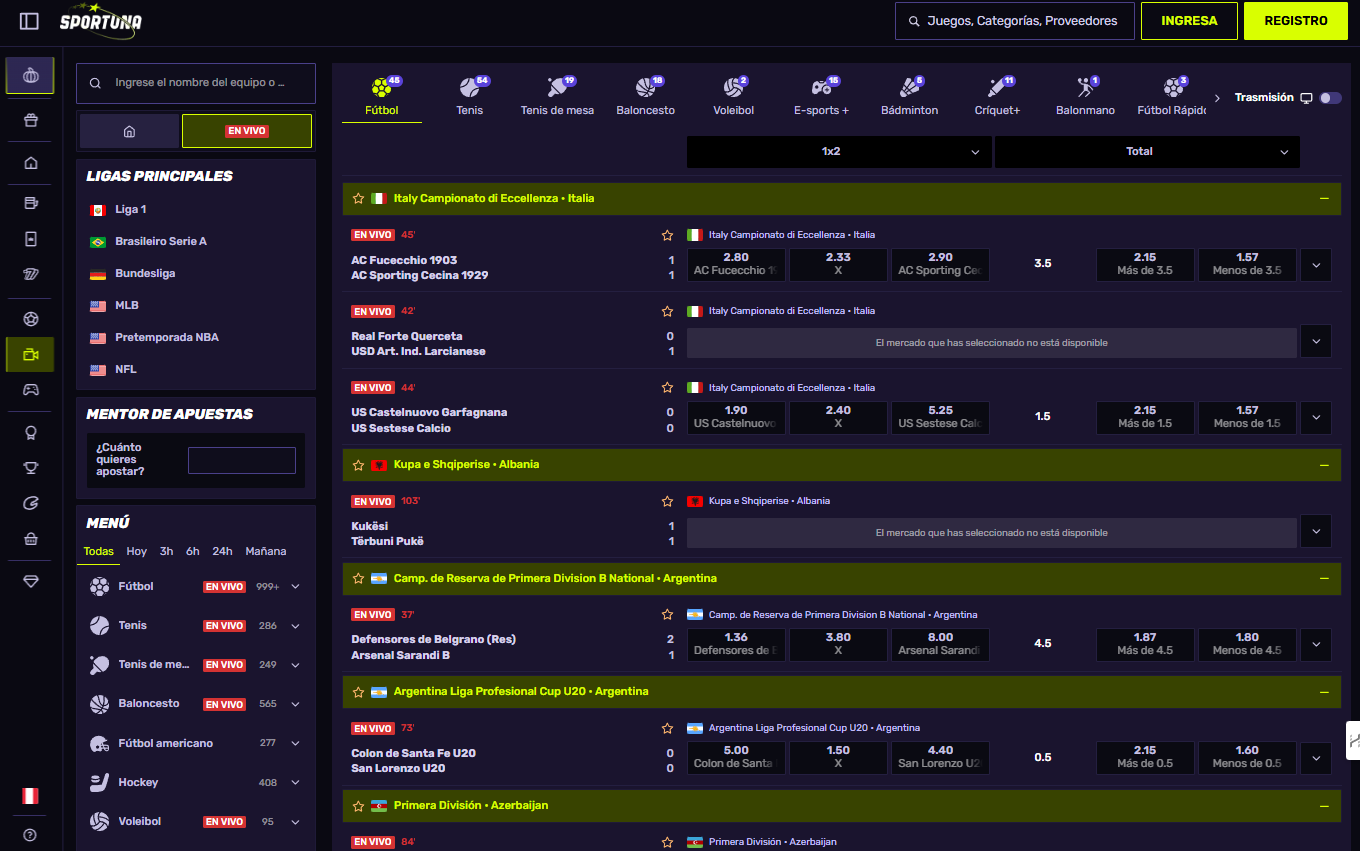Open the Total market dropdown
This screenshot has height=851, width=1360.
[x=1146, y=152]
